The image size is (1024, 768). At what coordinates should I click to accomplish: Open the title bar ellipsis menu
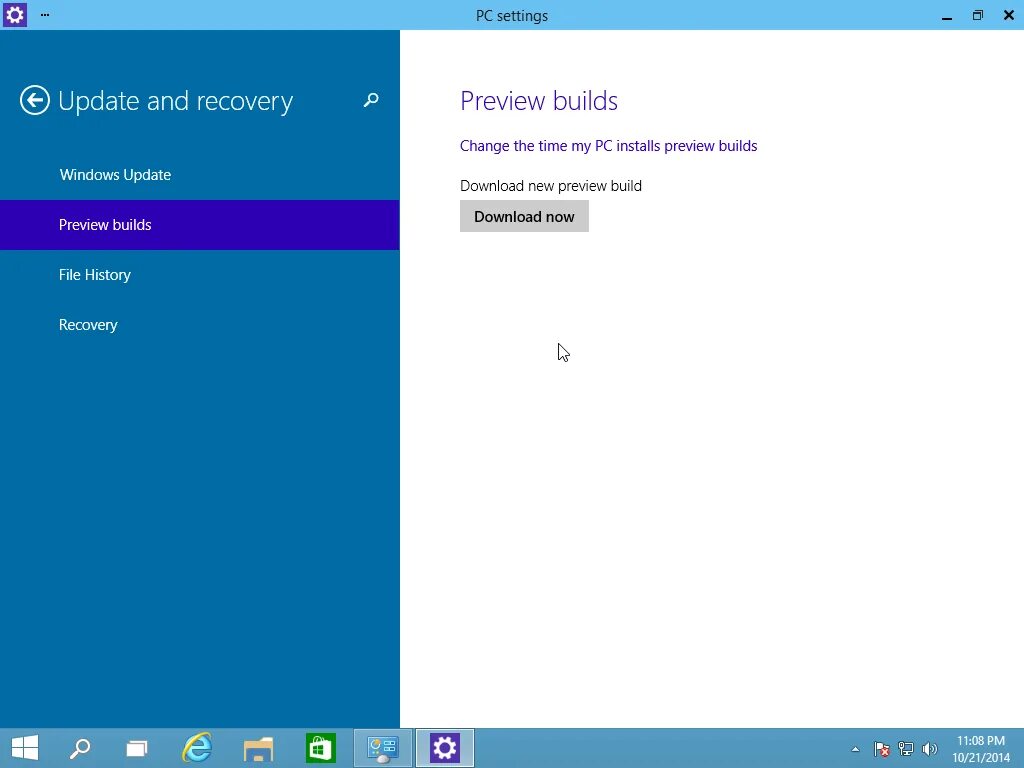pyautogui.click(x=44, y=15)
